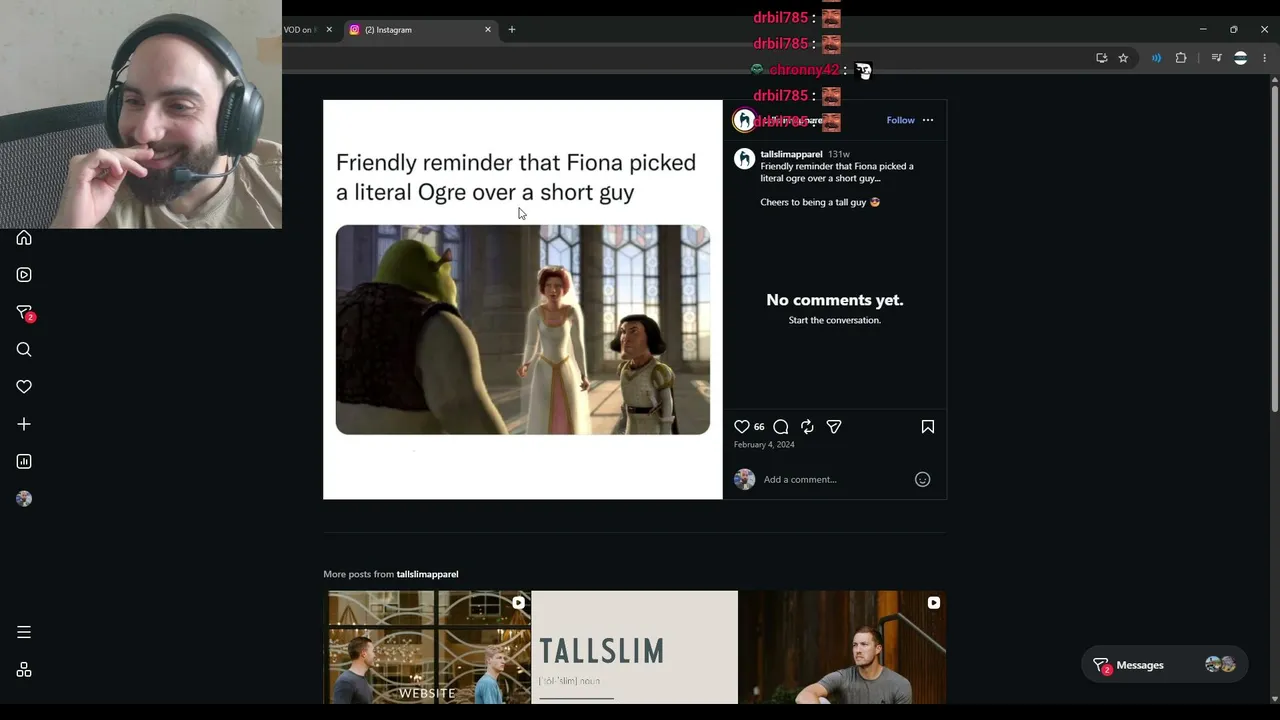Repost the tallslimapparel post
Viewport: 1280px width, 720px height.
[x=807, y=427]
